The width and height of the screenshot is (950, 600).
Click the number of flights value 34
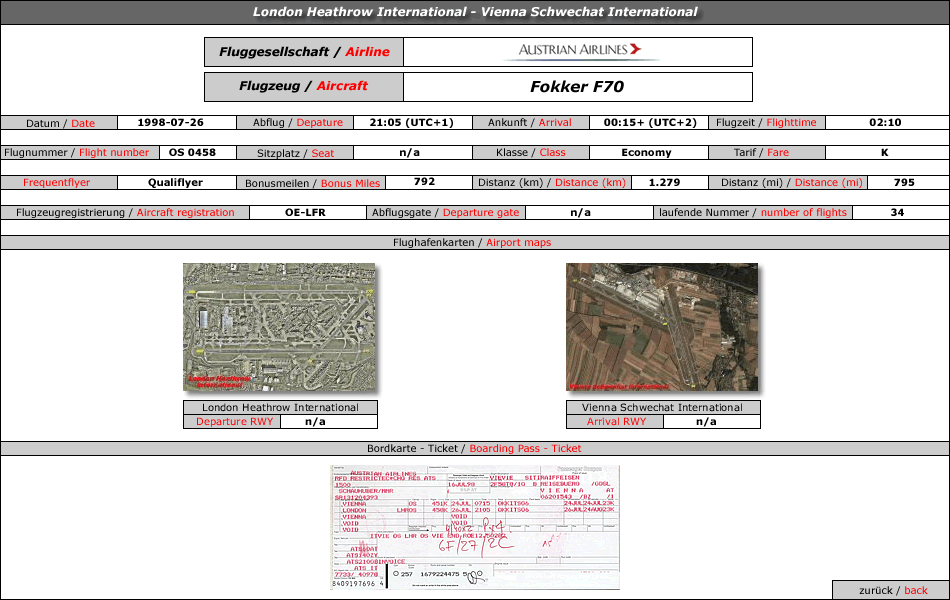[x=897, y=213]
